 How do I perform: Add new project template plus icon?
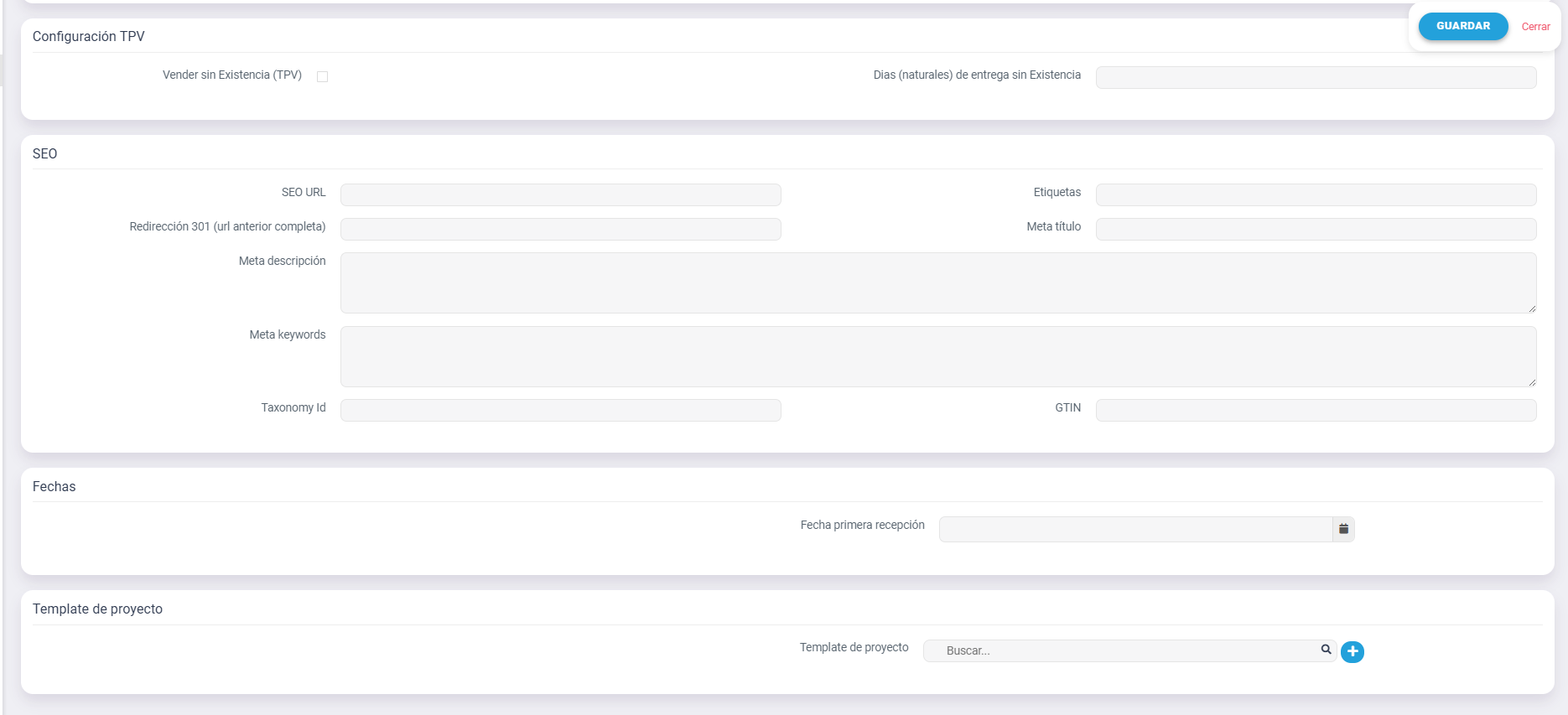click(1352, 651)
